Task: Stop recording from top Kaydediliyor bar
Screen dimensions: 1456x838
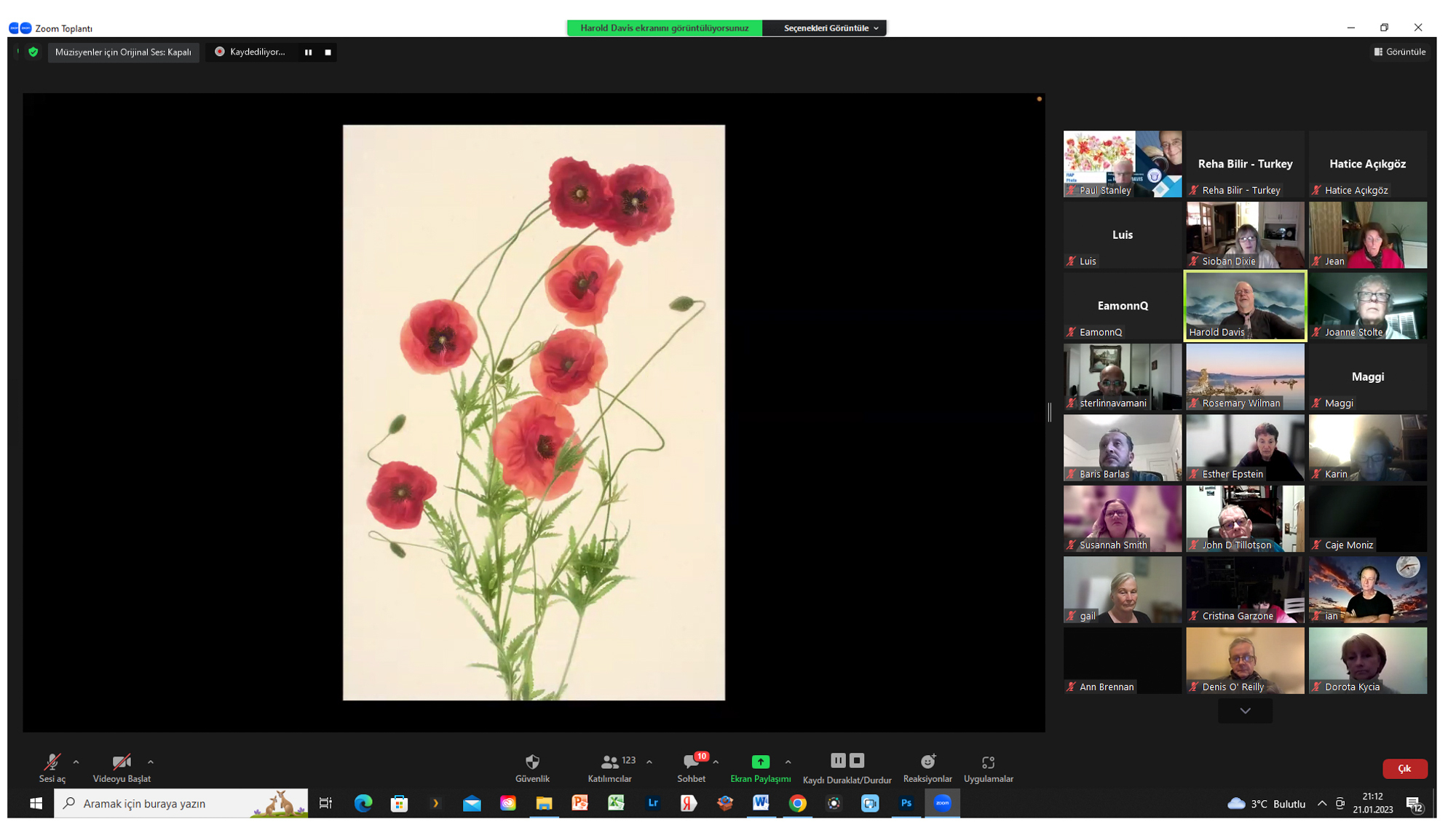Action: 328,52
